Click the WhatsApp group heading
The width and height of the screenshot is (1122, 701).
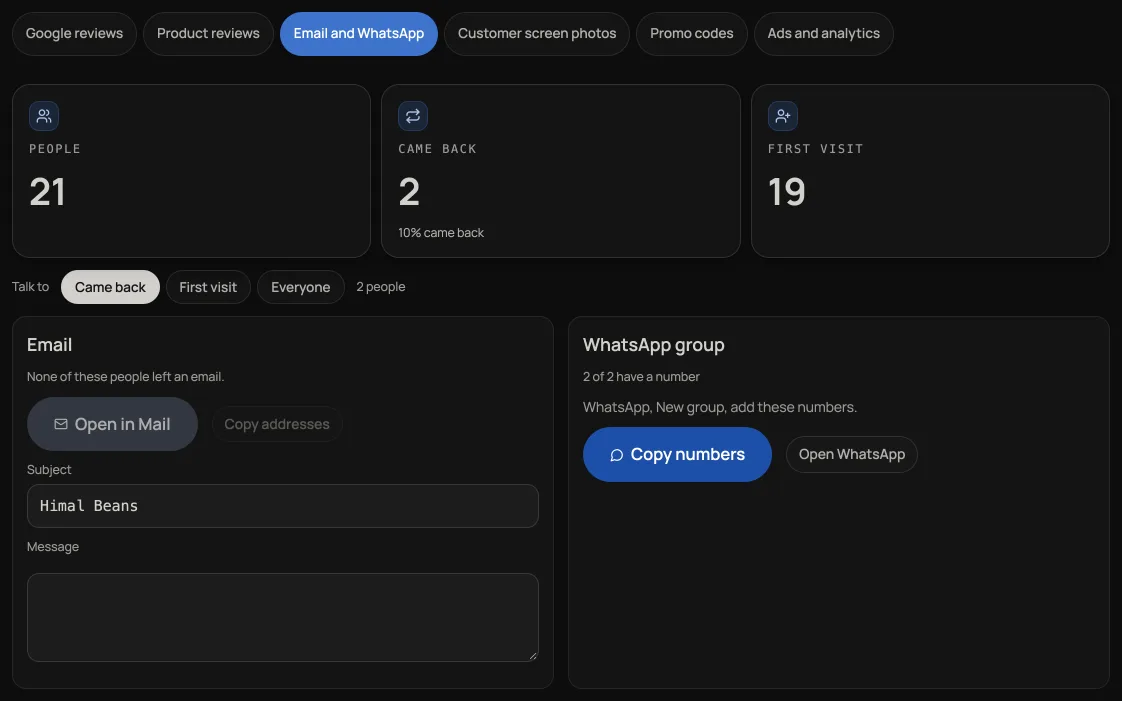(x=653, y=345)
